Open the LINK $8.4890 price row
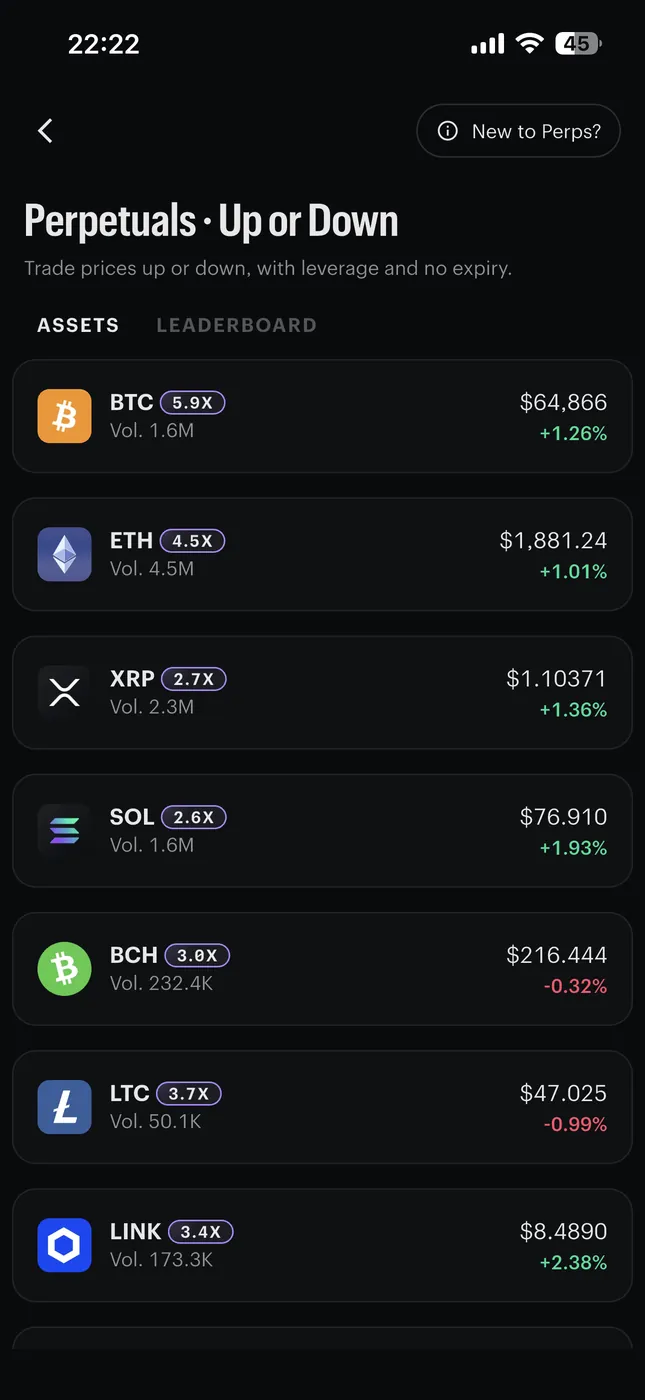Viewport: 645px width, 1400px height. coord(322,1245)
